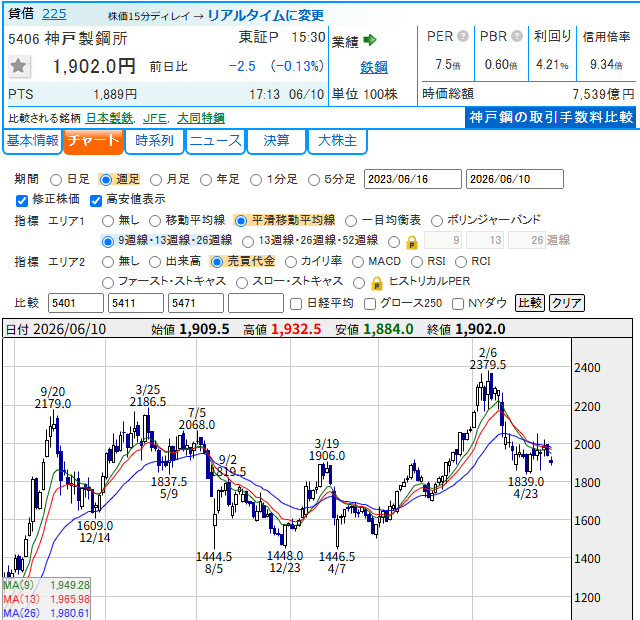Click the 8/5 1444.5 low label on chart
This screenshot has width=640, height=620.
pyautogui.click(x=214, y=563)
